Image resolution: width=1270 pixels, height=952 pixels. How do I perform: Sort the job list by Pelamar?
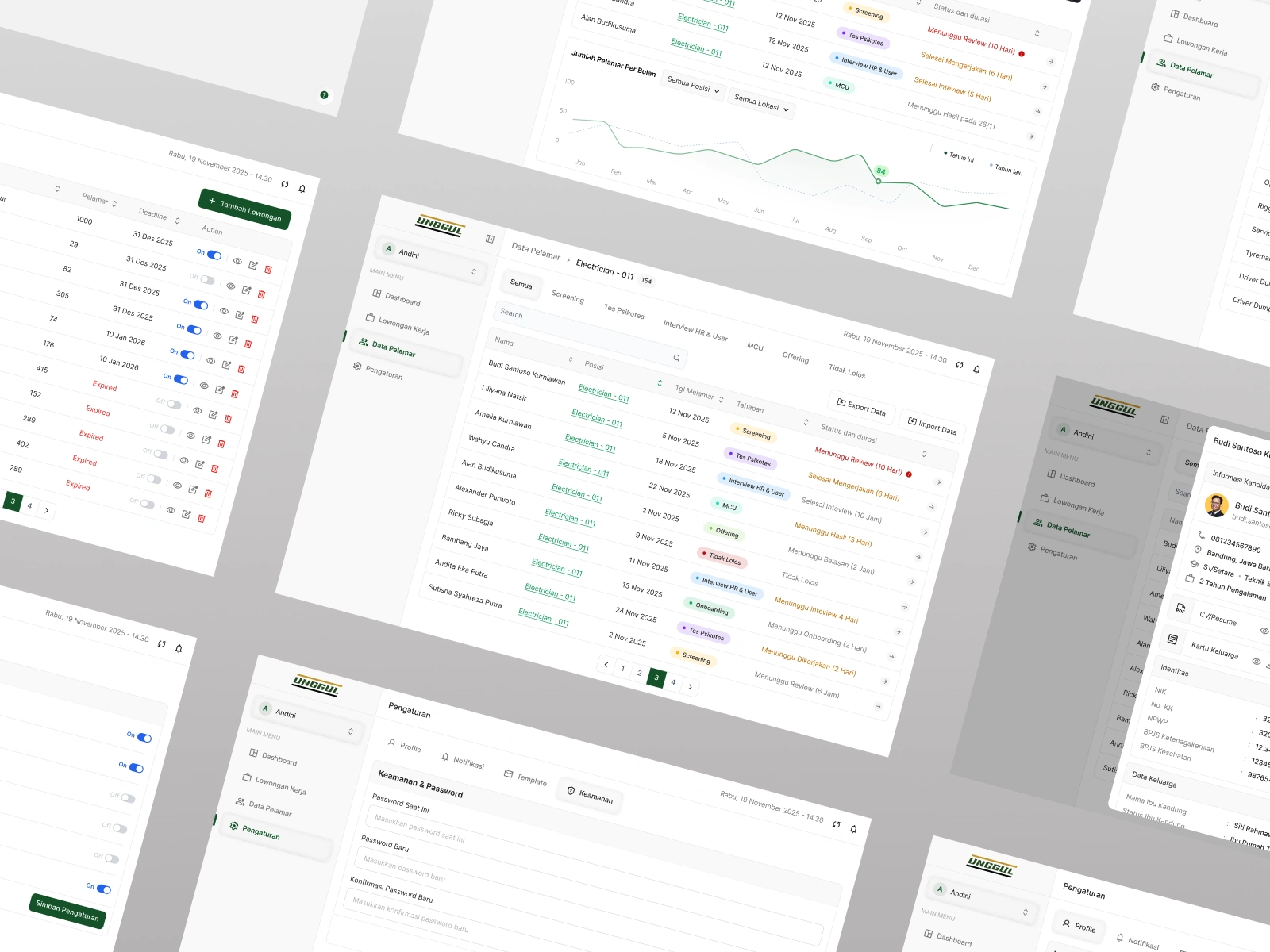(x=114, y=204)
